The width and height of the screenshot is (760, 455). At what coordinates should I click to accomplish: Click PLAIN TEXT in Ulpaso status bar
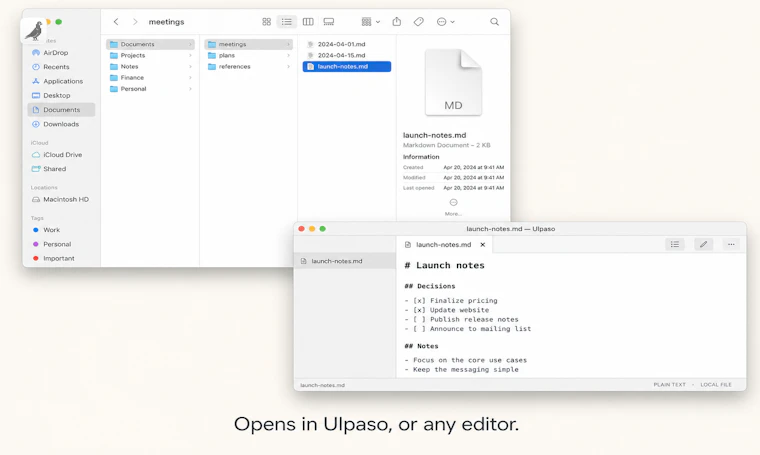coord(669,385)
